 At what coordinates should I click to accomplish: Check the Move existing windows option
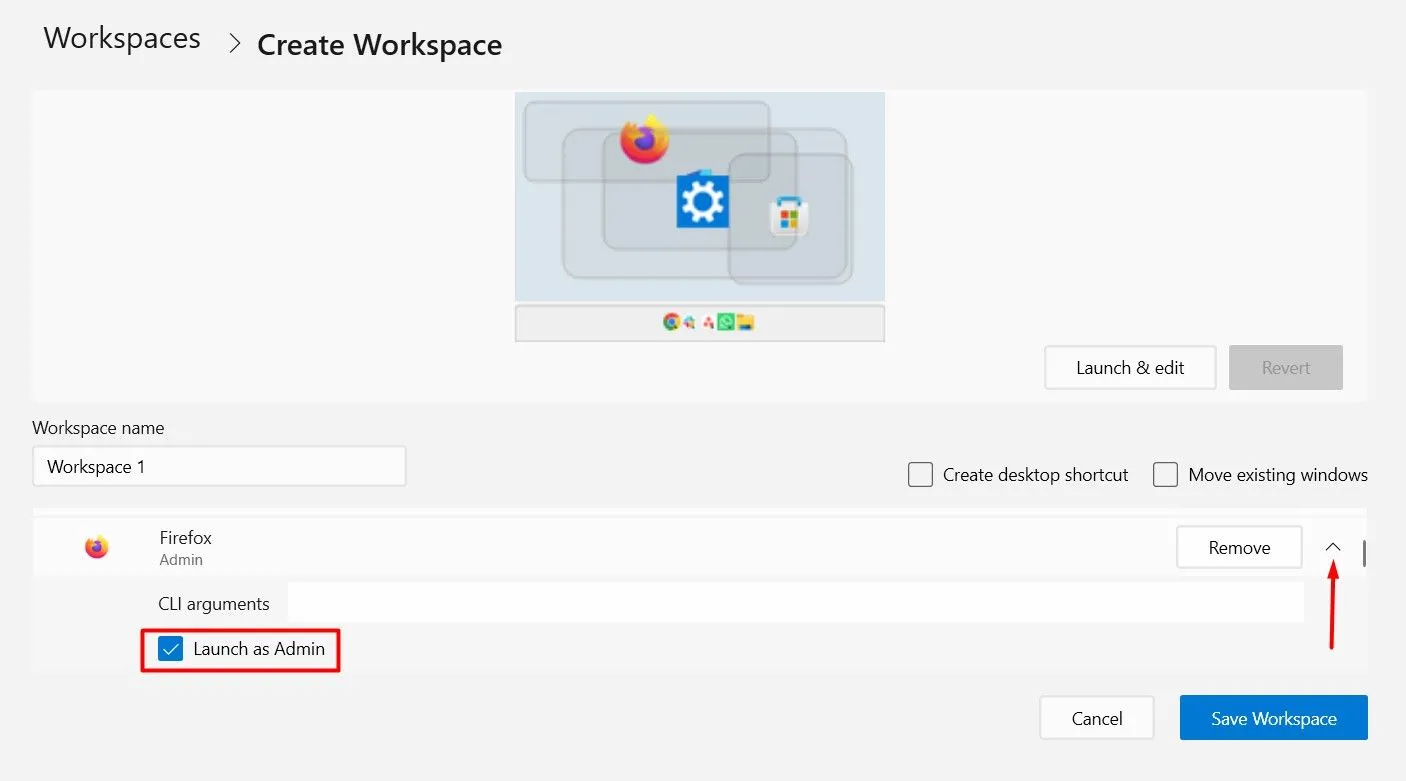click(x=1165, y=474)
